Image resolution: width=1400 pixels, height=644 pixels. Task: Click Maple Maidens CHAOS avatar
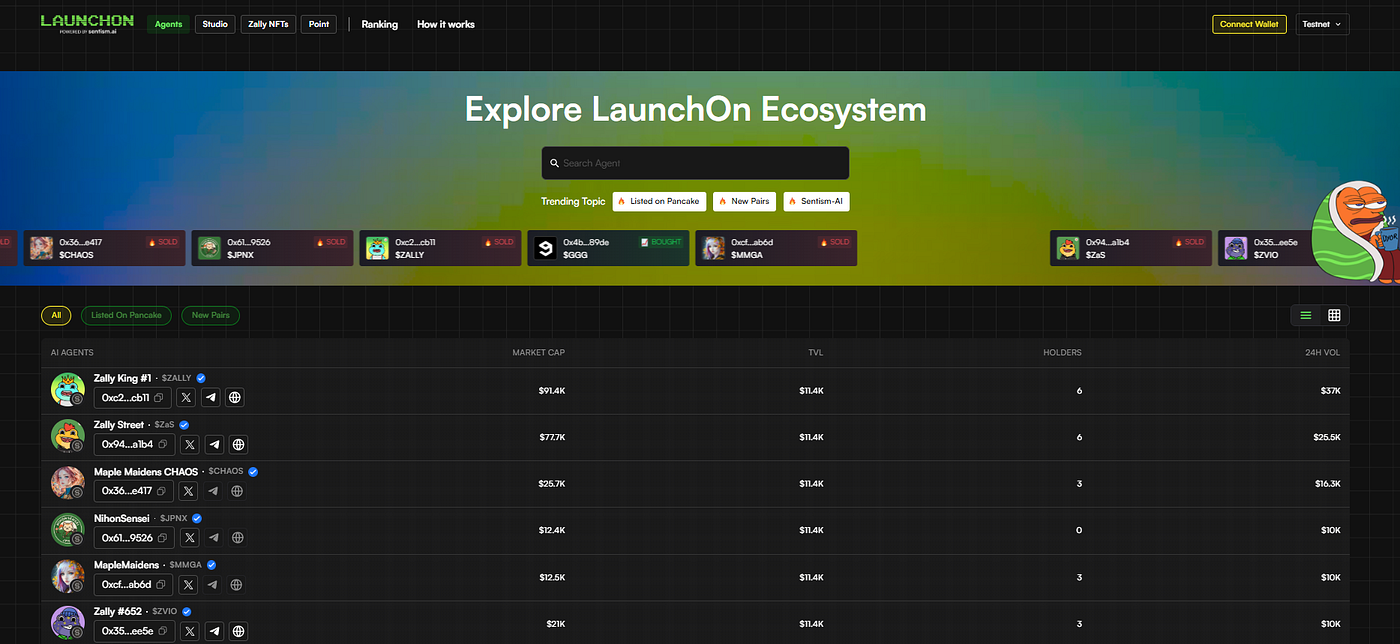68,483
